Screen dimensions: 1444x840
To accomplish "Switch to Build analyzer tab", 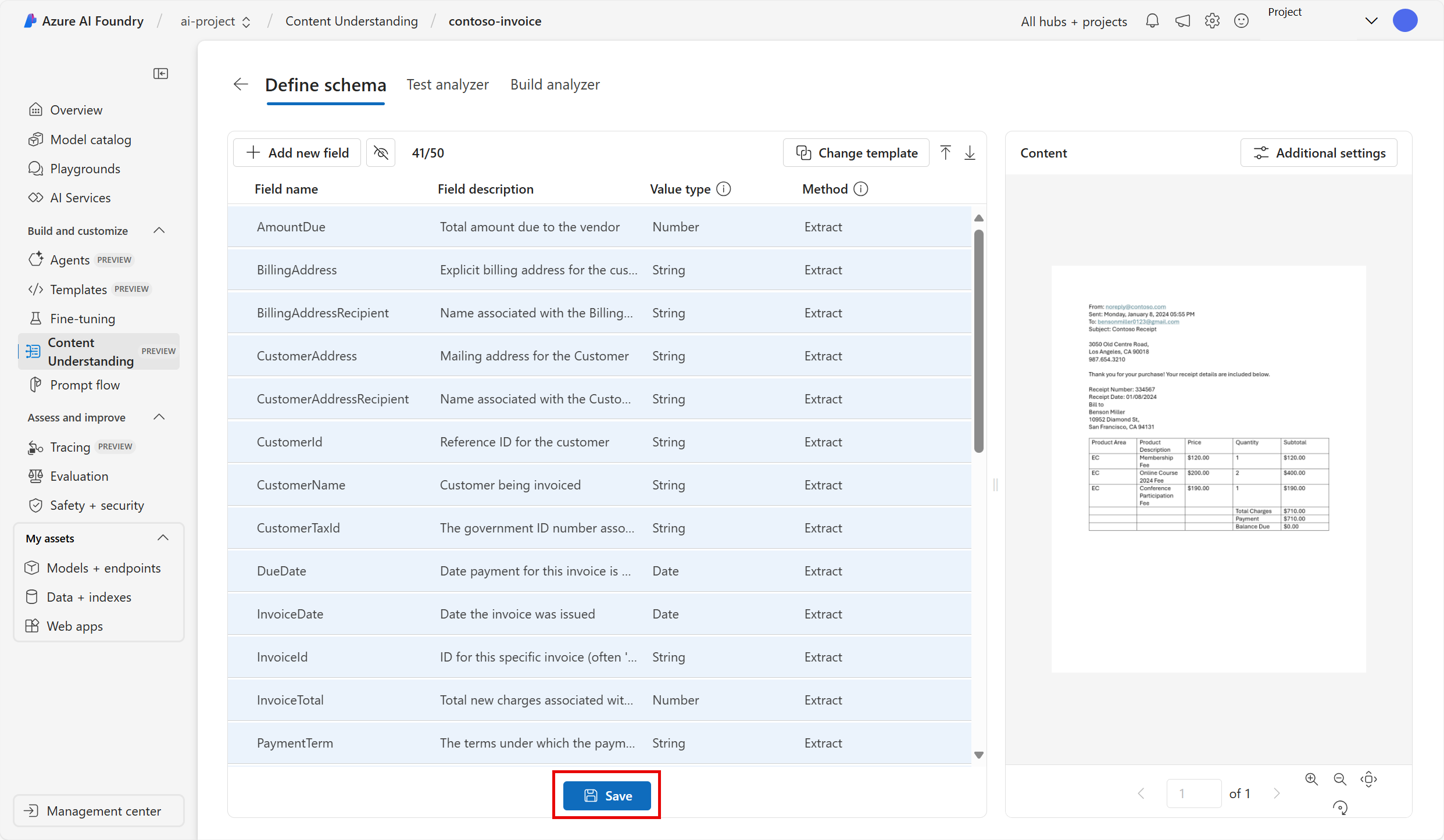I will tap(555, 84).
